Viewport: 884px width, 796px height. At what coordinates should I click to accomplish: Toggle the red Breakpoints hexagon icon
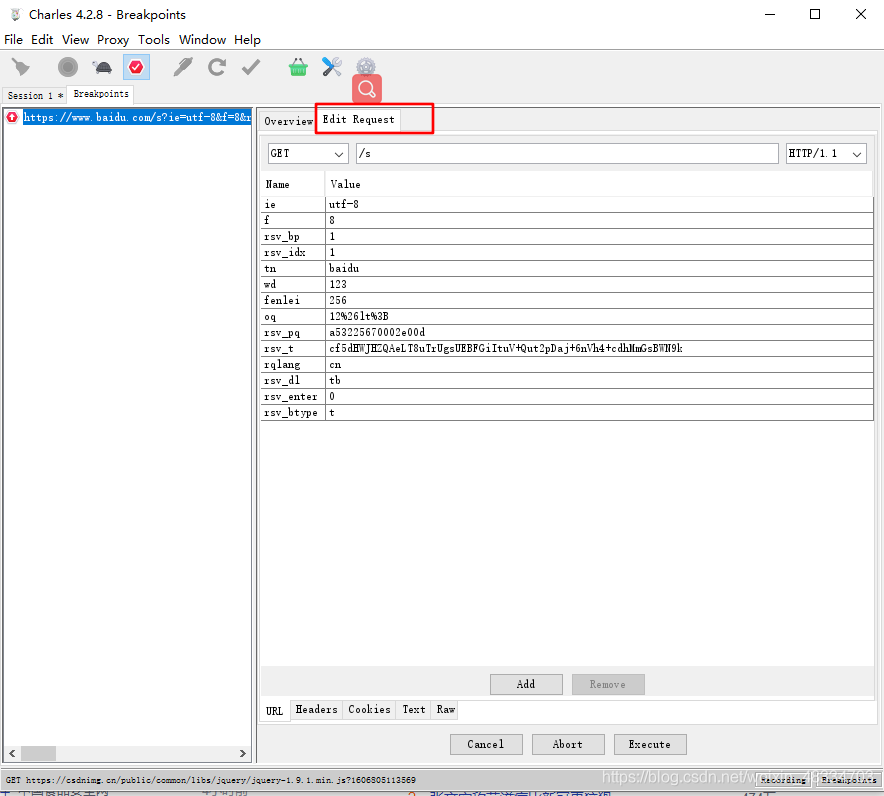(x=136, y=67)
